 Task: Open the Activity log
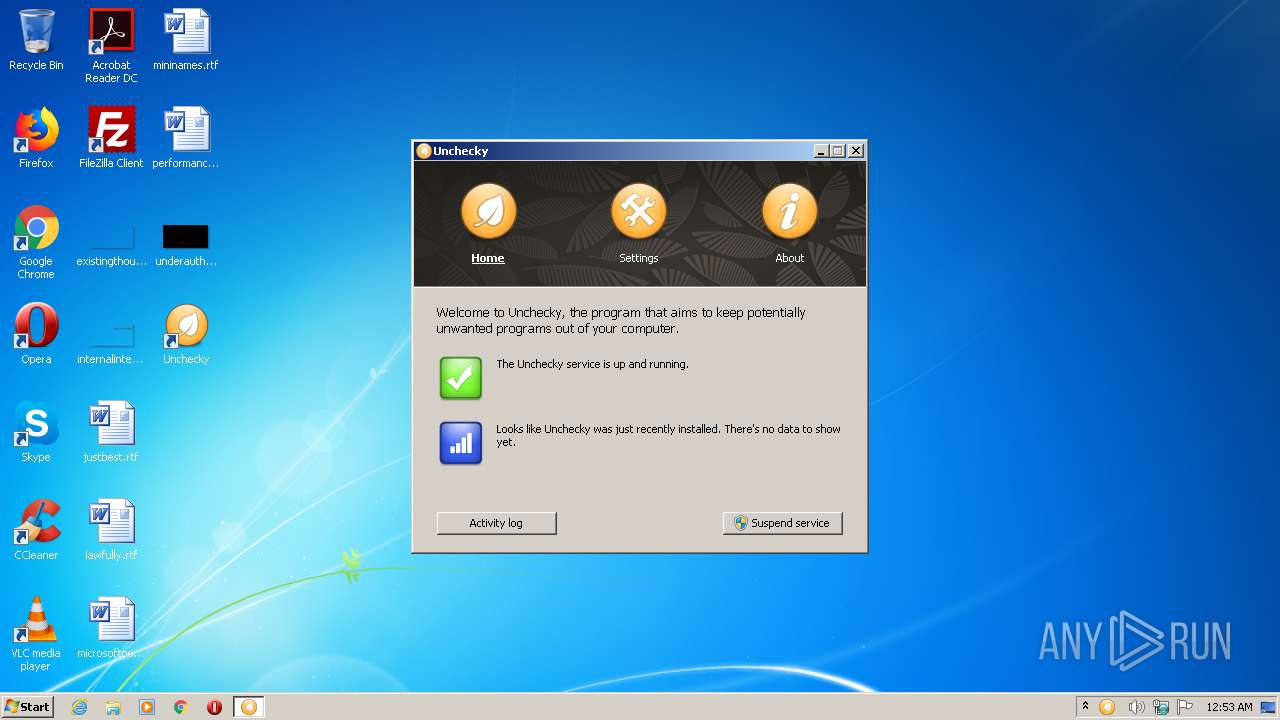point(496,523)
